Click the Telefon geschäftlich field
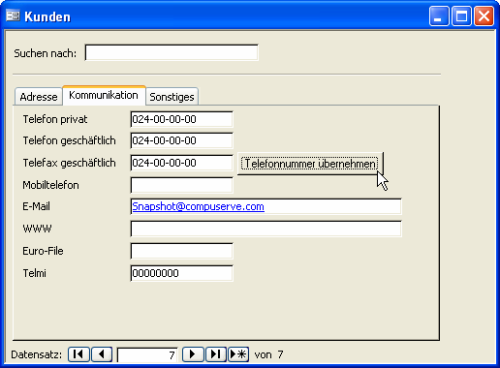Screen dimensions: 500x368 click(182, 140)
